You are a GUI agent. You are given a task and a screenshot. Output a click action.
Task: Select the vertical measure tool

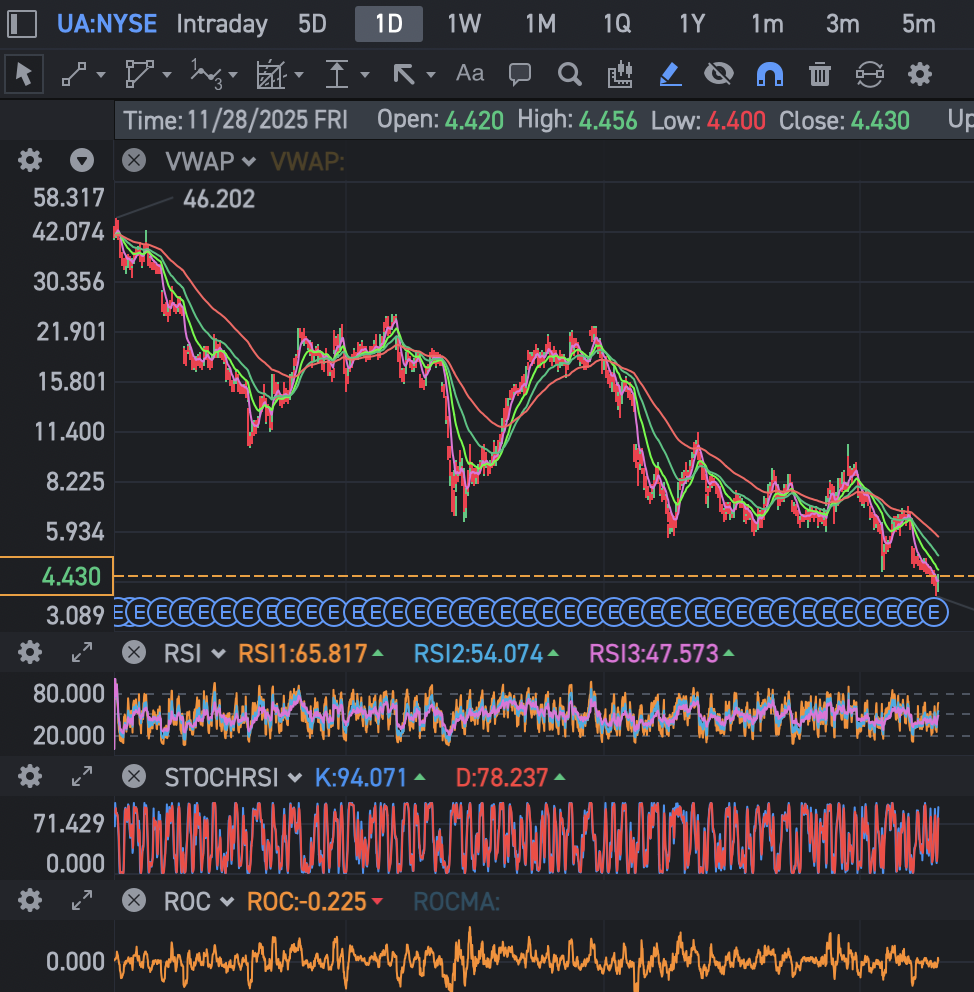(x=336, y=75)
